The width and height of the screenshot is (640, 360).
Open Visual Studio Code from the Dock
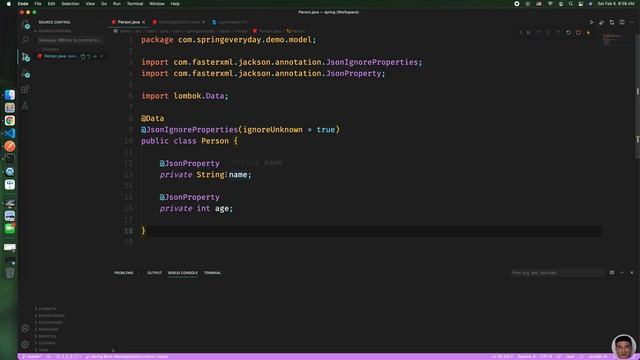[10, 133]
